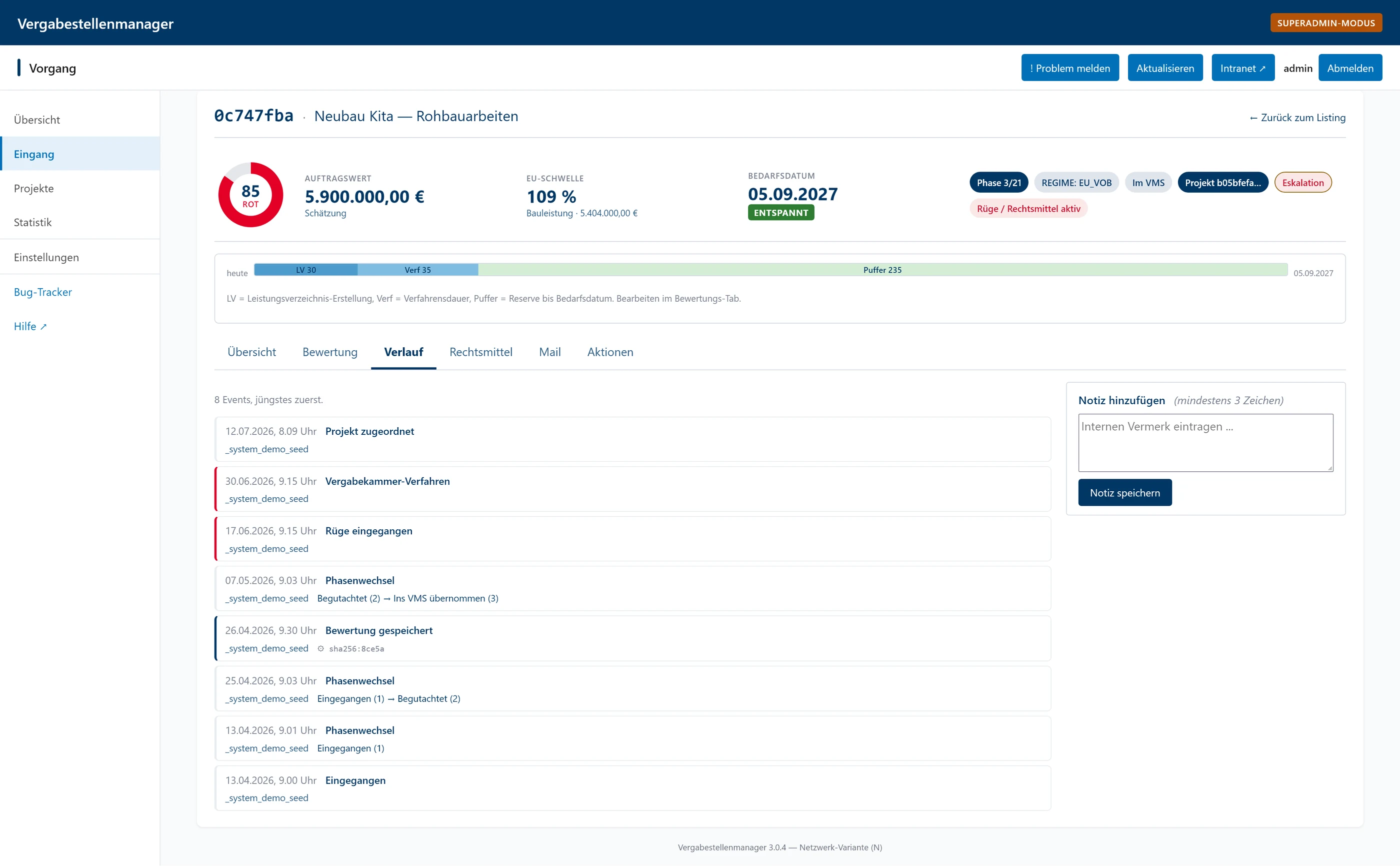Go back via Zurück zum Listing
The width and height of the screenshot is (1400, 866).
pyautogui.click(x=1297, y=117)
